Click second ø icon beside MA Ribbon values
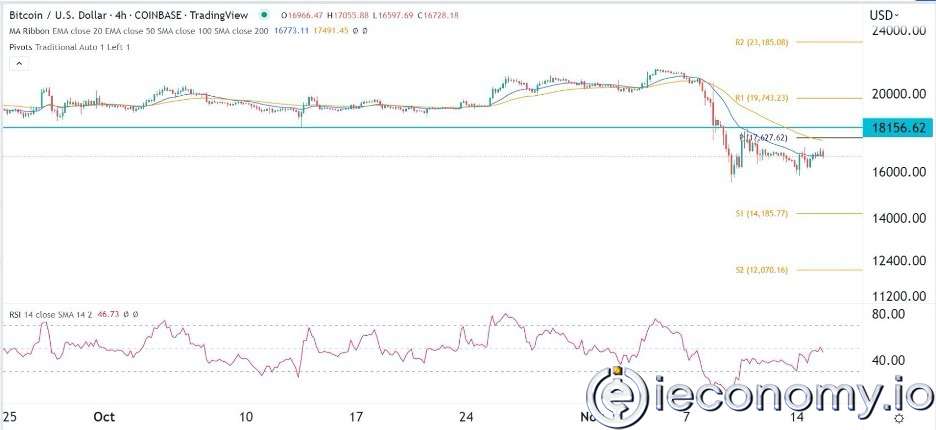This screenshot has width=936, height=430. point(364,30)
